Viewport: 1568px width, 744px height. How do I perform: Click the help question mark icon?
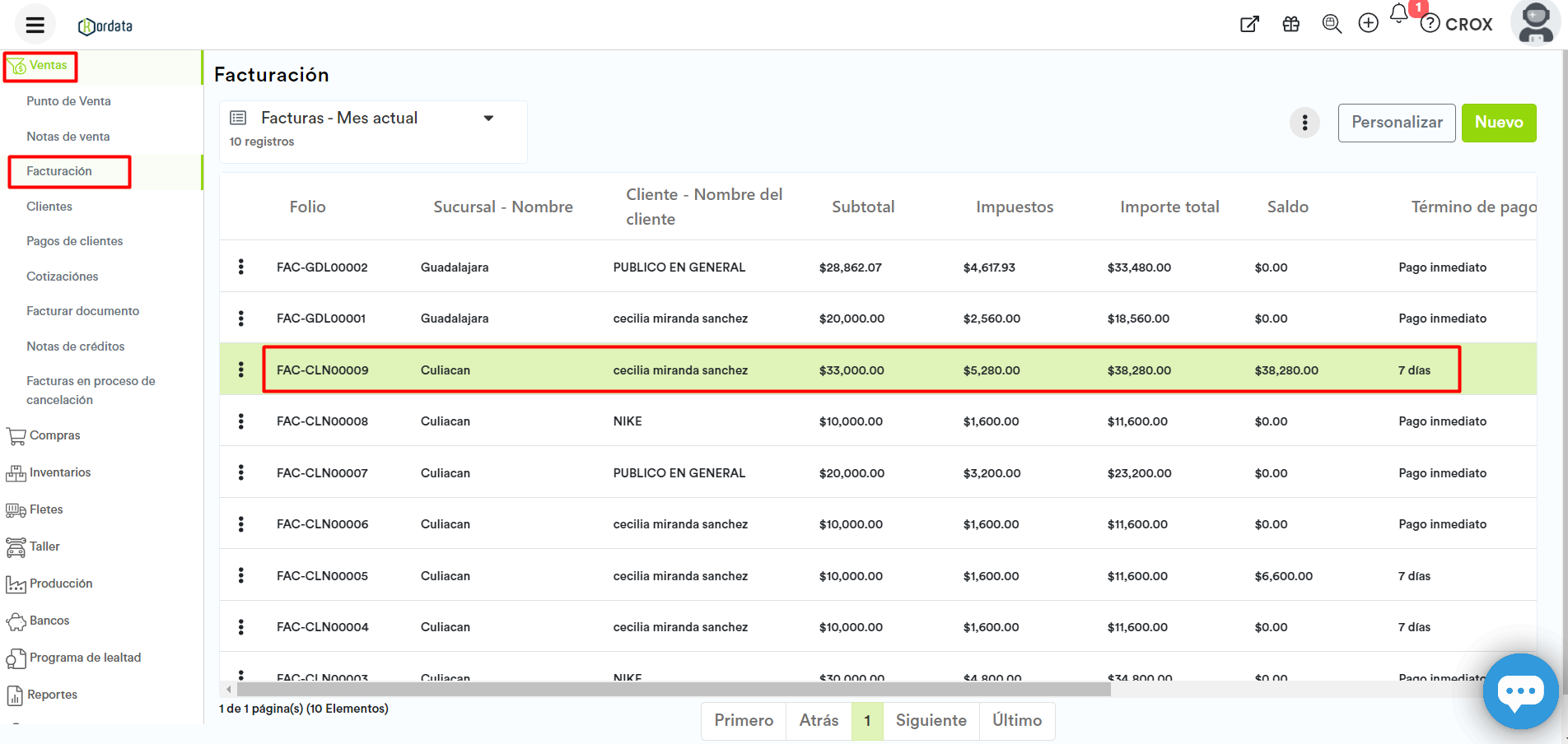1430,24
